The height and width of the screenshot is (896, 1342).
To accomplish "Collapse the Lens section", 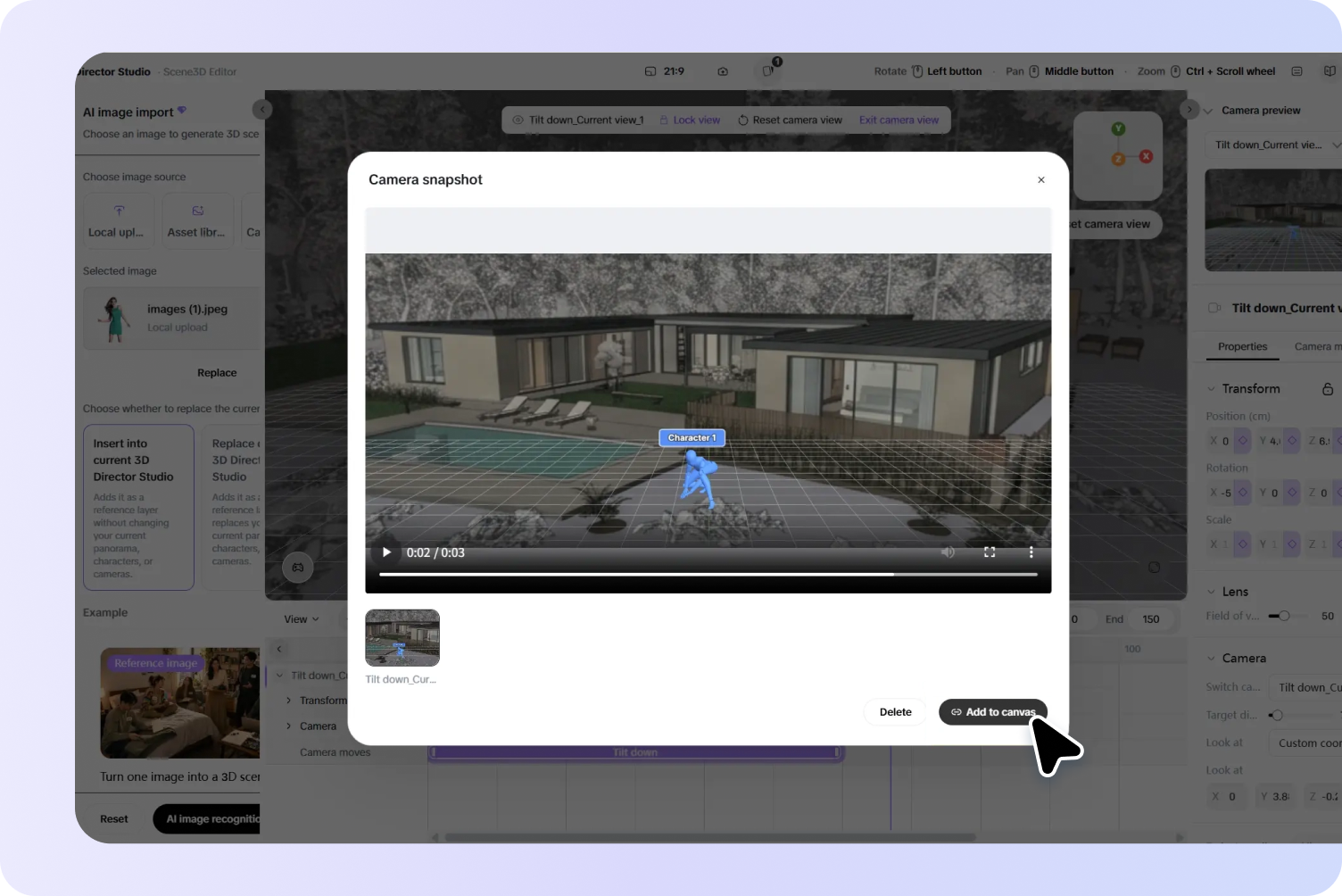I will pos(1211,592).
